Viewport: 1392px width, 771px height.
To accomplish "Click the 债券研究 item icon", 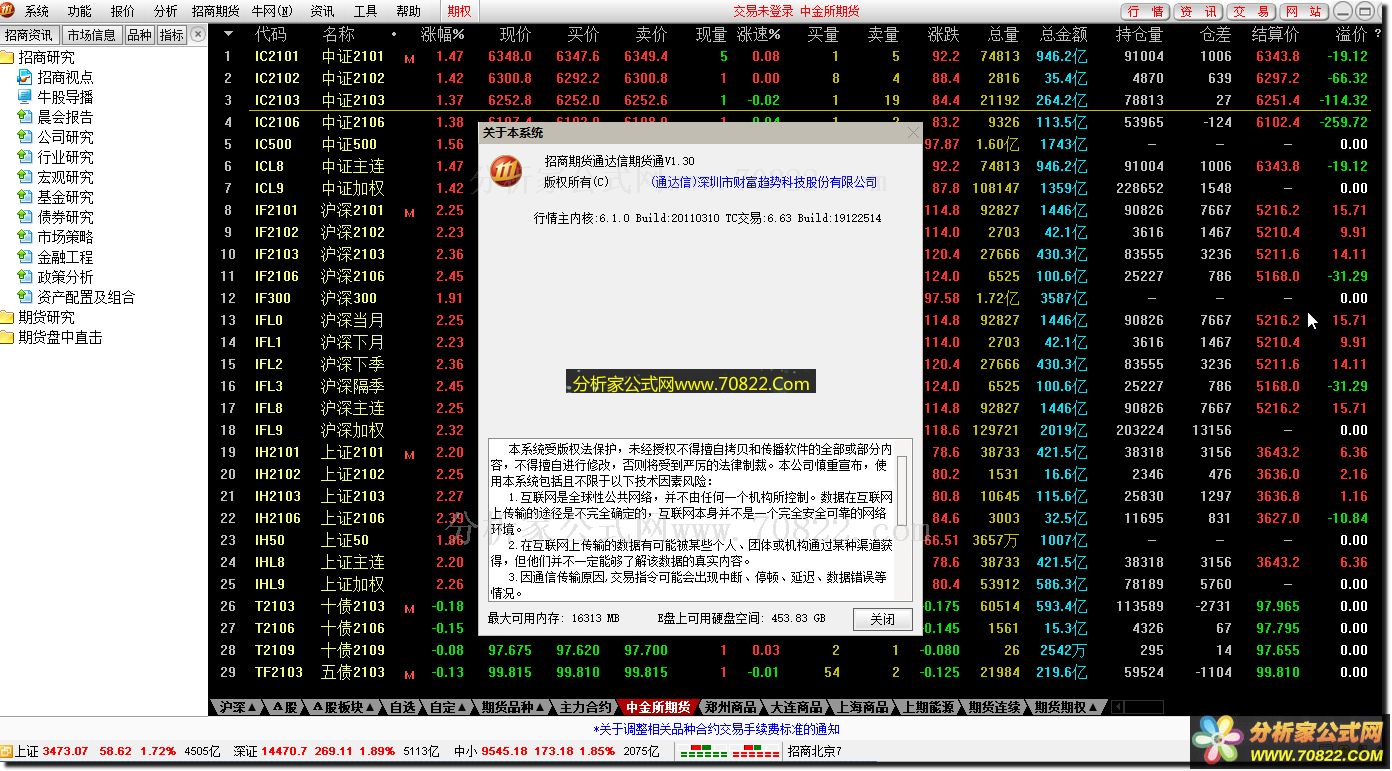I will [26, 217].
